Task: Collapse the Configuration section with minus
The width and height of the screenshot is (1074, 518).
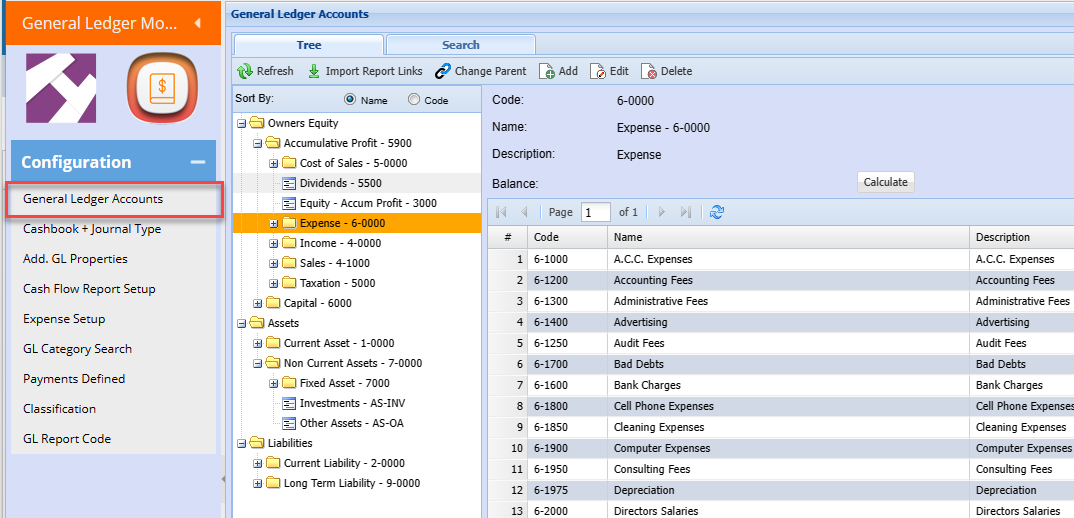Action: point(198,162)
